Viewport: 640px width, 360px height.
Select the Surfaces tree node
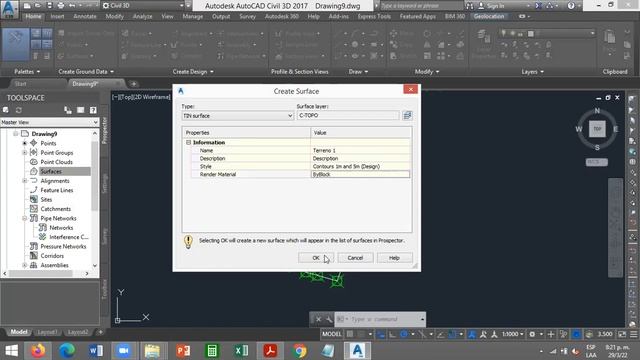pos(51,171)
